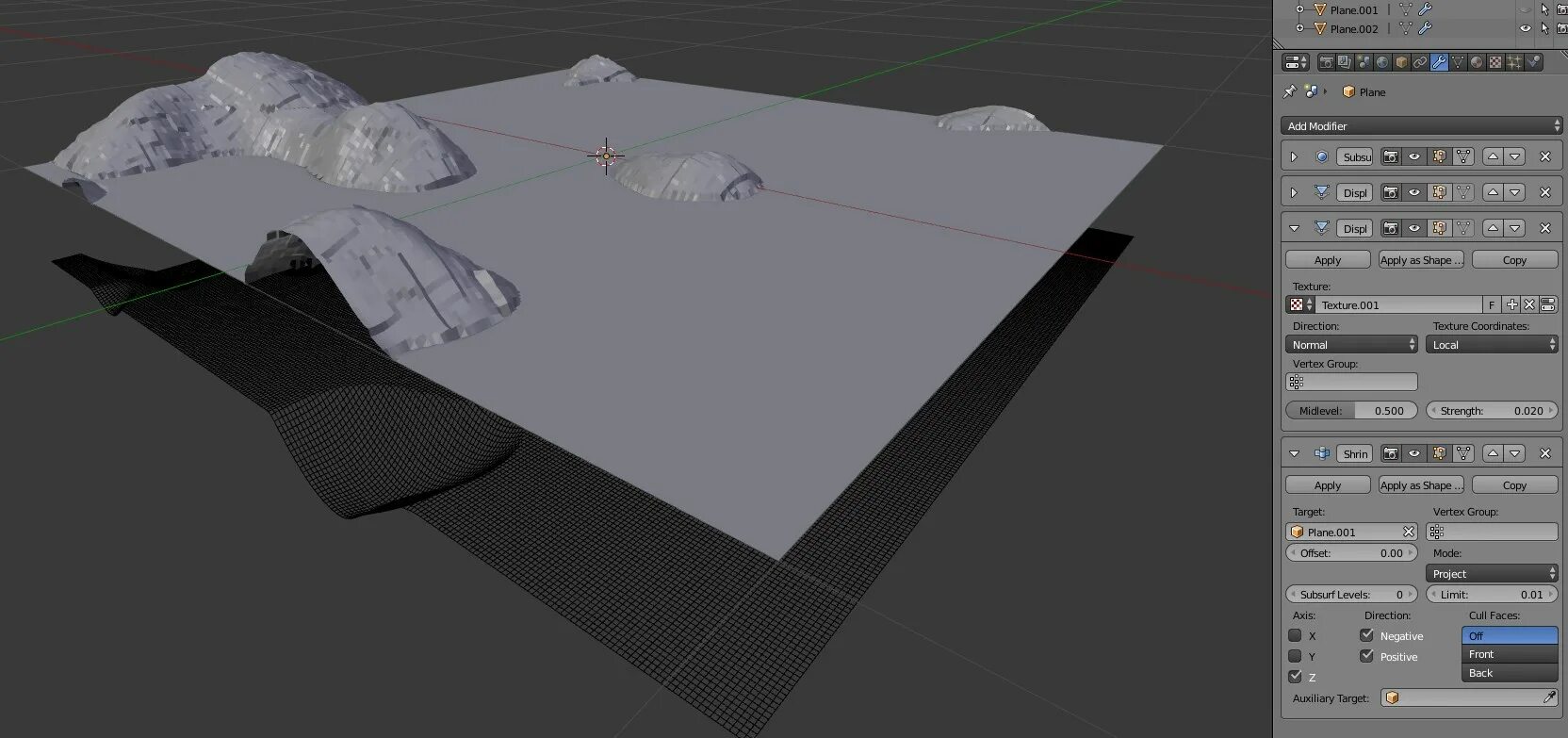Click the mesh data icon on Plane.002 row
The width and height of the screenshot is (1568, 738).
(1406, 28)
